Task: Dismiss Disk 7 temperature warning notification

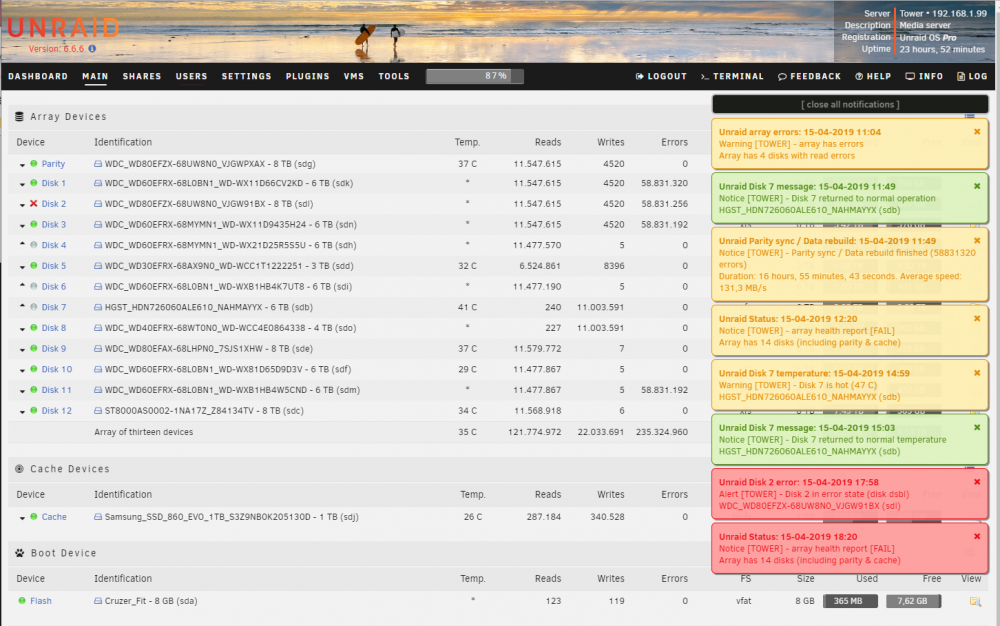Action: click(x=977, y=373)
